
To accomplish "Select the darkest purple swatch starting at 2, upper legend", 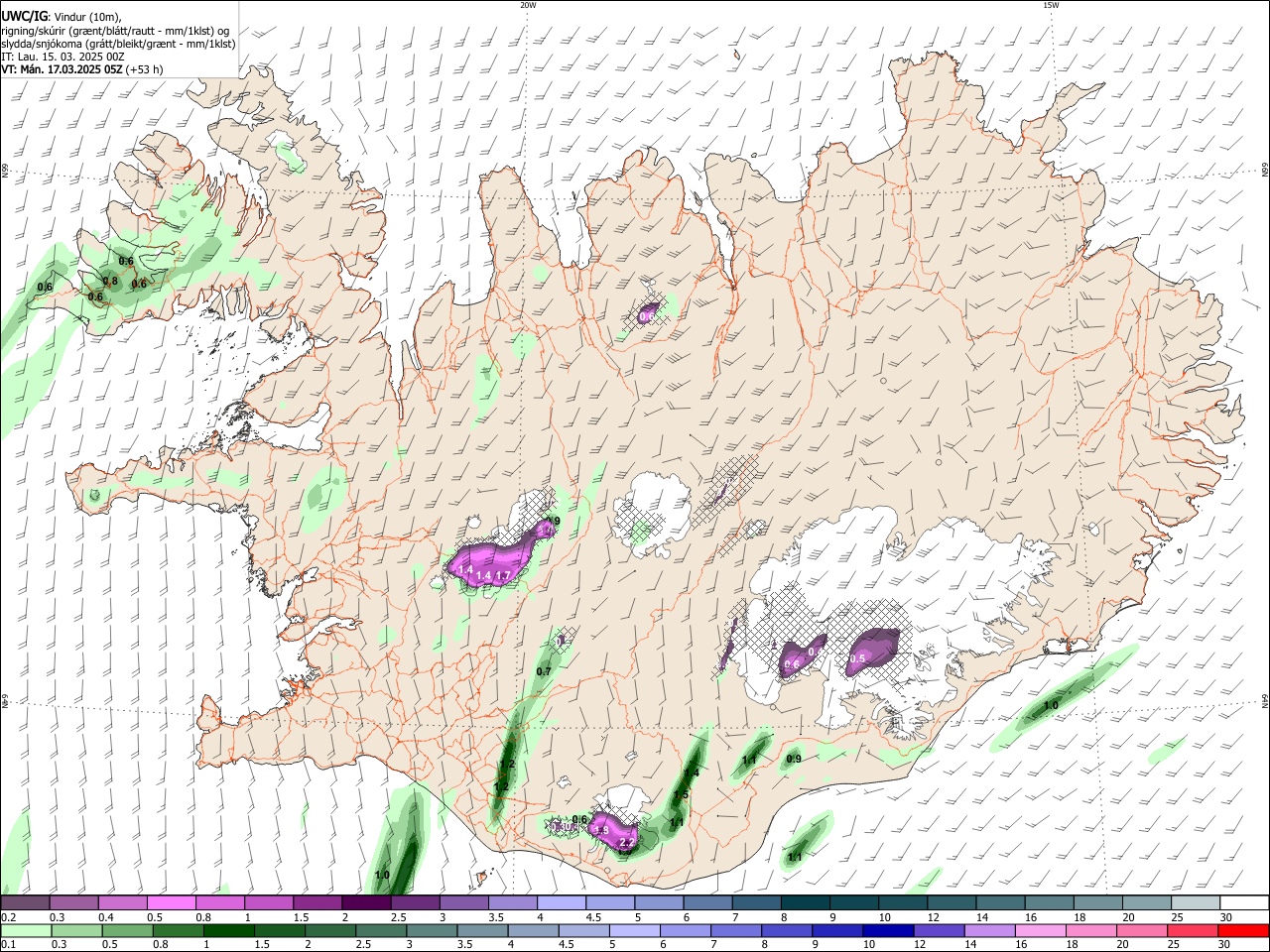I will coord(365,903).
